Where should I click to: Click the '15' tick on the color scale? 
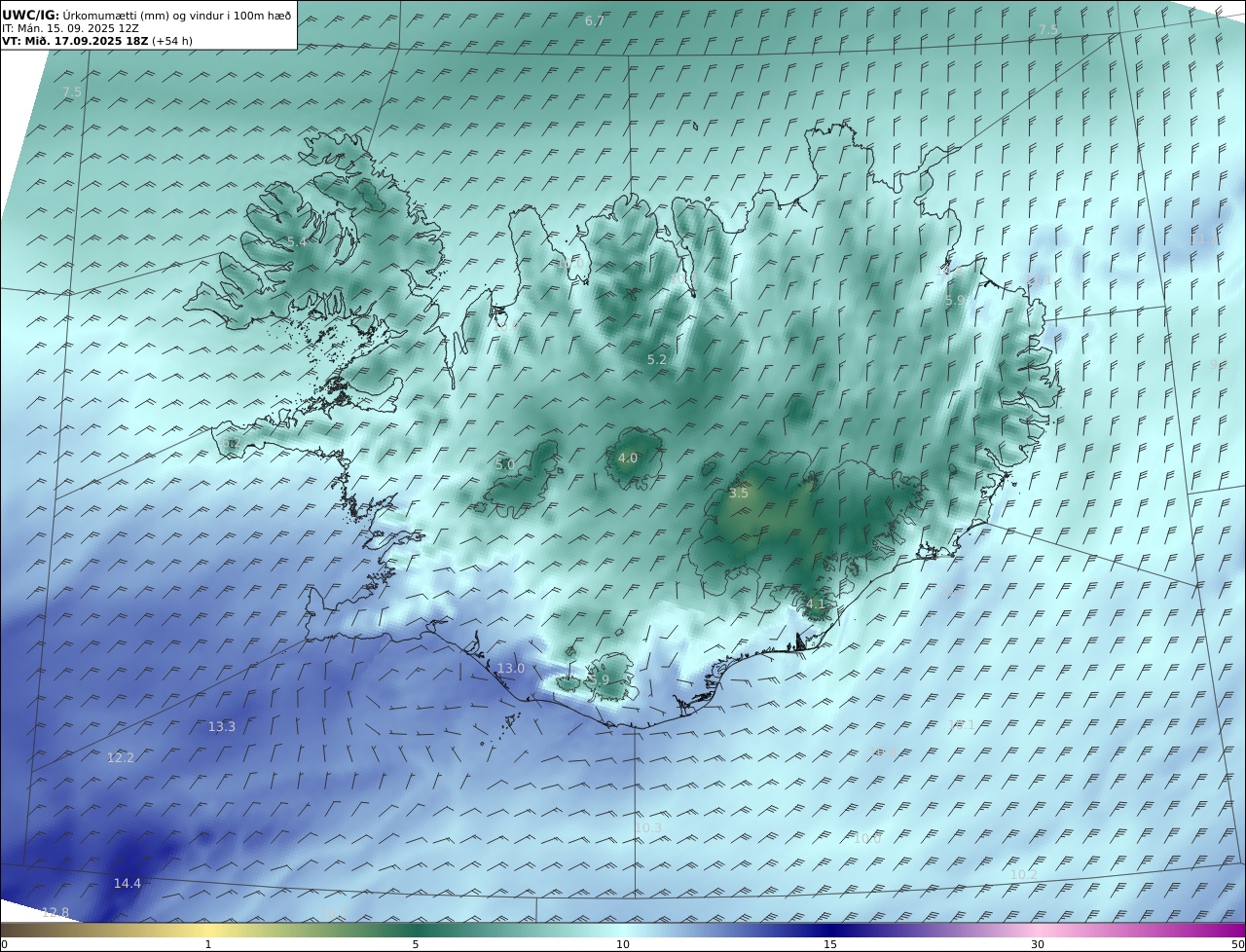pyautogui.click(x=830, y=944)
